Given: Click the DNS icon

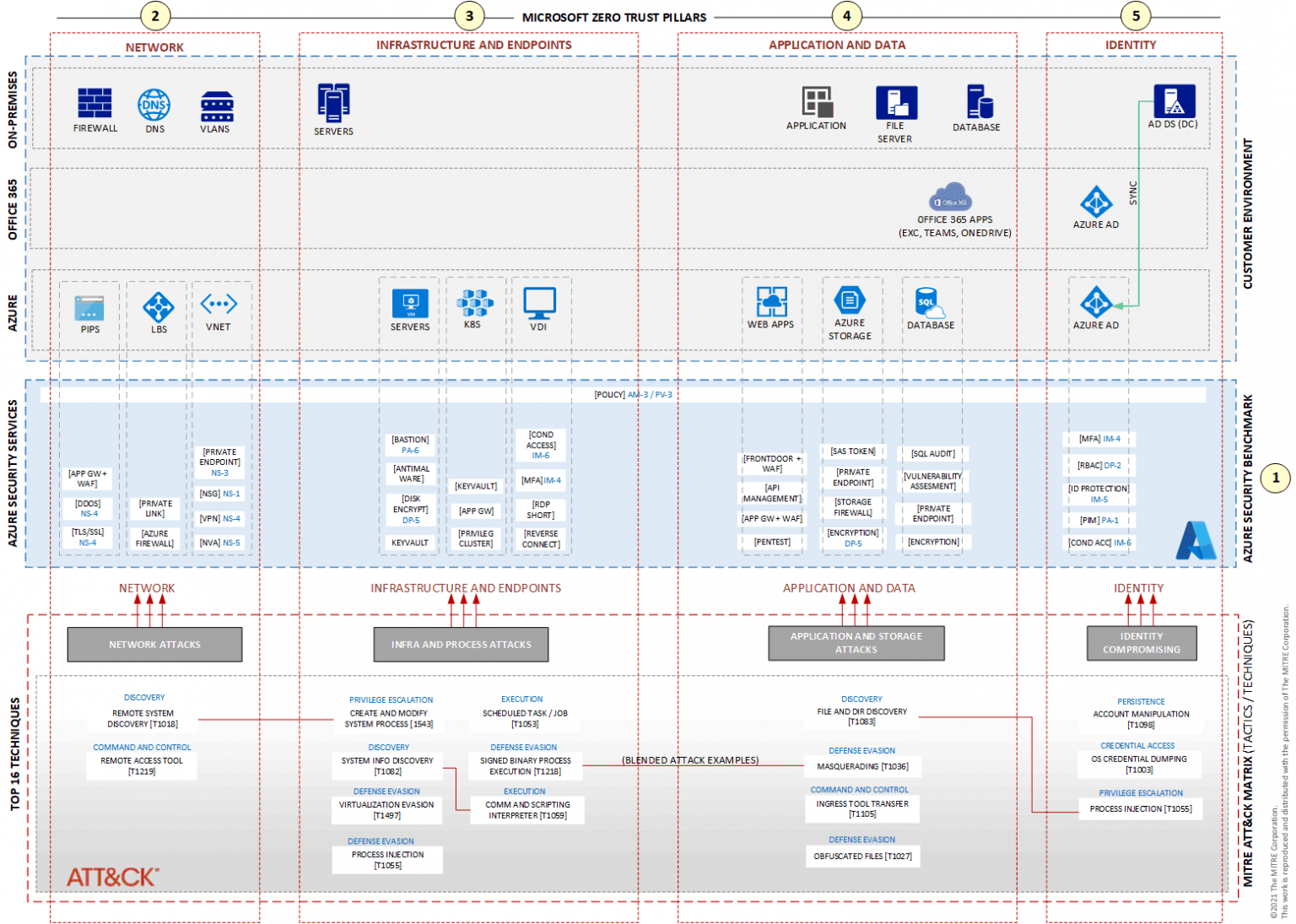Looking at the screenshot, I should [155, 103].
